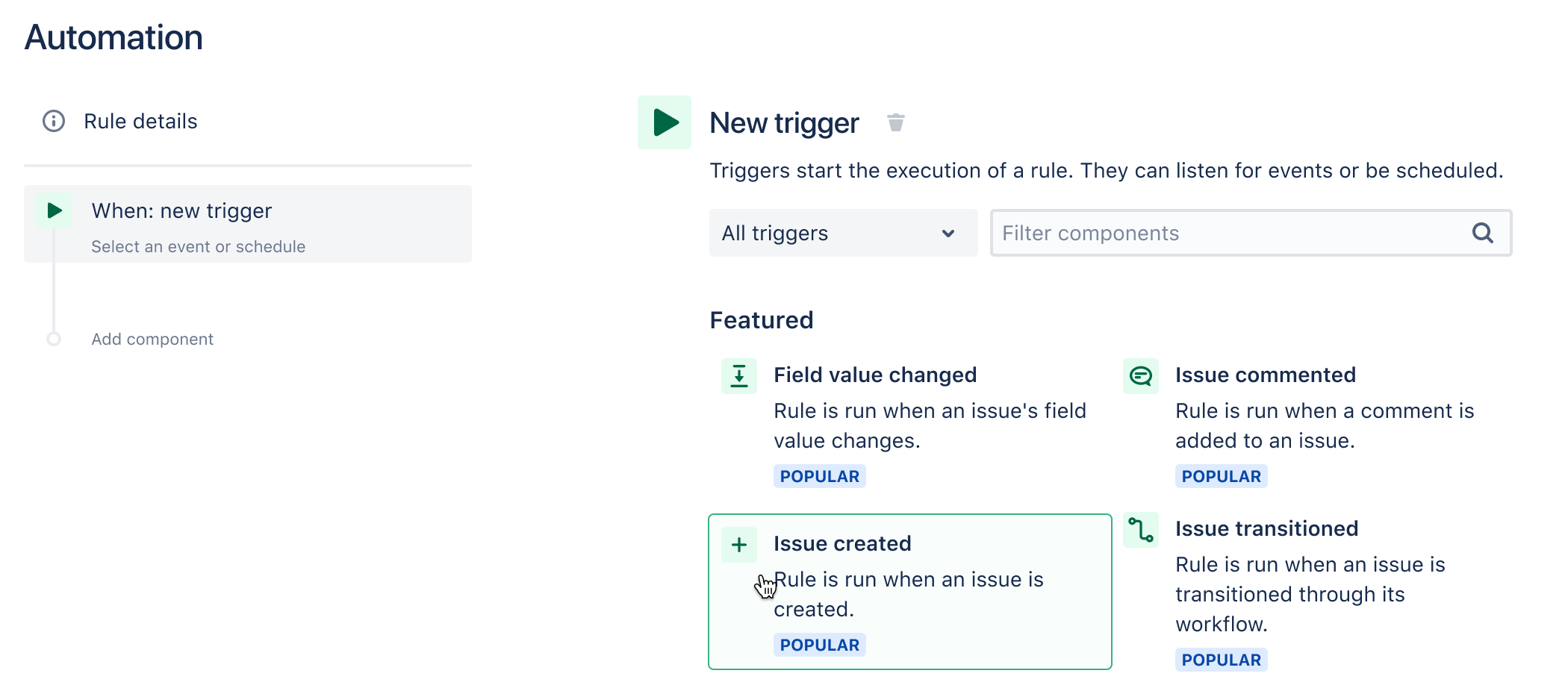Click the Field value changed icon
The image size is (1568, 691).
[x=739, y=375]
